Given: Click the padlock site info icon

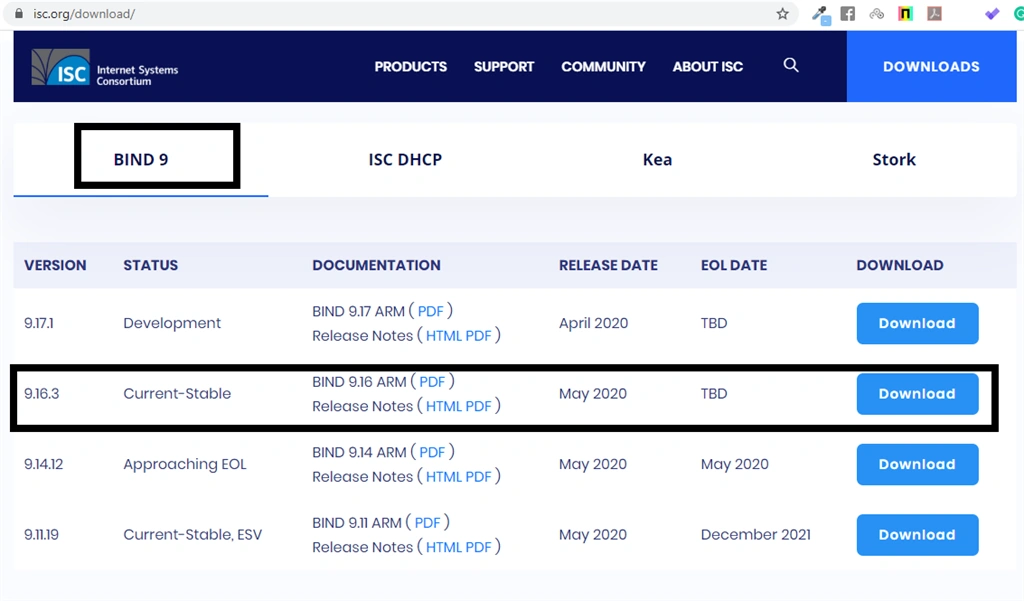Looking at the screenshot, I should [x=19, y=14].
